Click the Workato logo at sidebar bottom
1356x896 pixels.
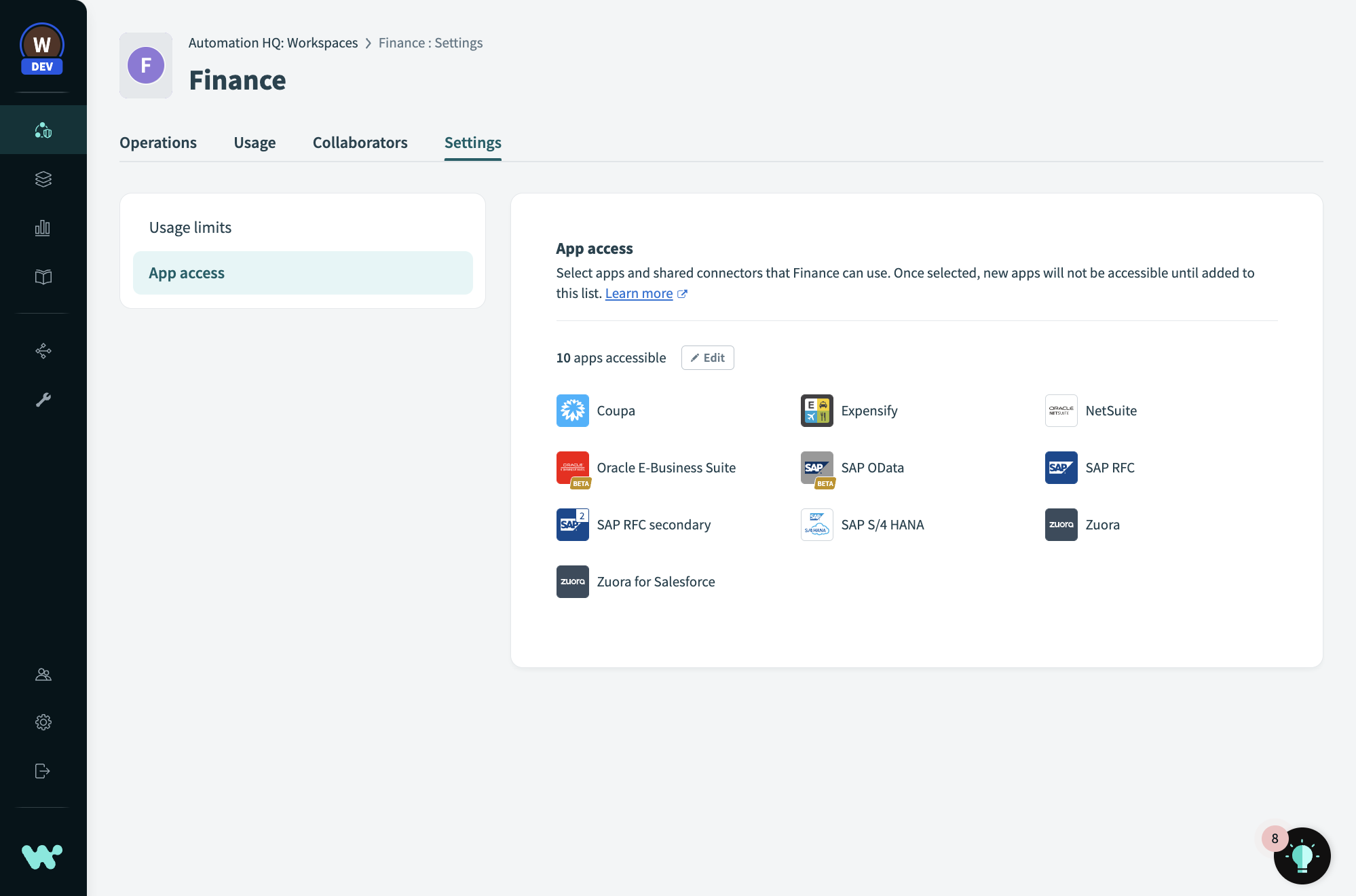(x=42, y=857)
